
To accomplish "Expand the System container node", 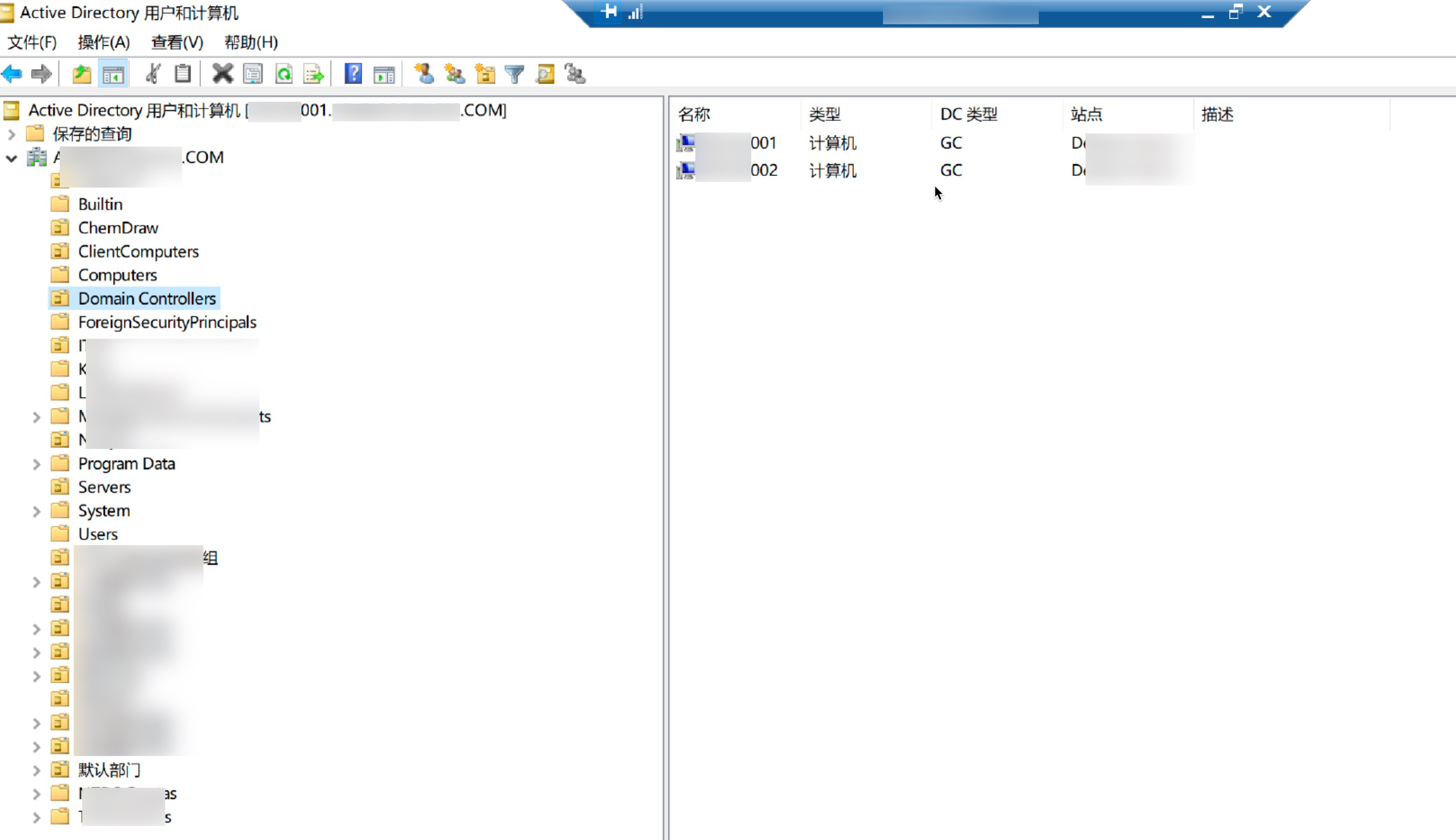I will 36,511.
